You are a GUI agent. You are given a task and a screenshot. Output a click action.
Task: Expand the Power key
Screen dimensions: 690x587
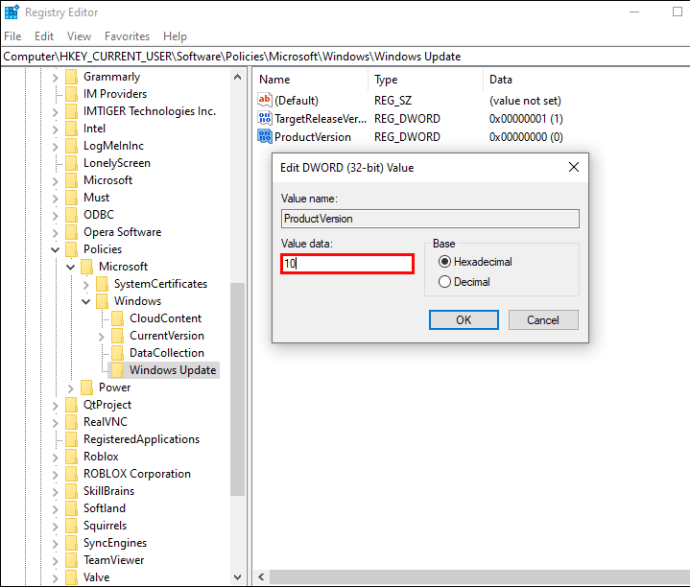pos(70,388)
